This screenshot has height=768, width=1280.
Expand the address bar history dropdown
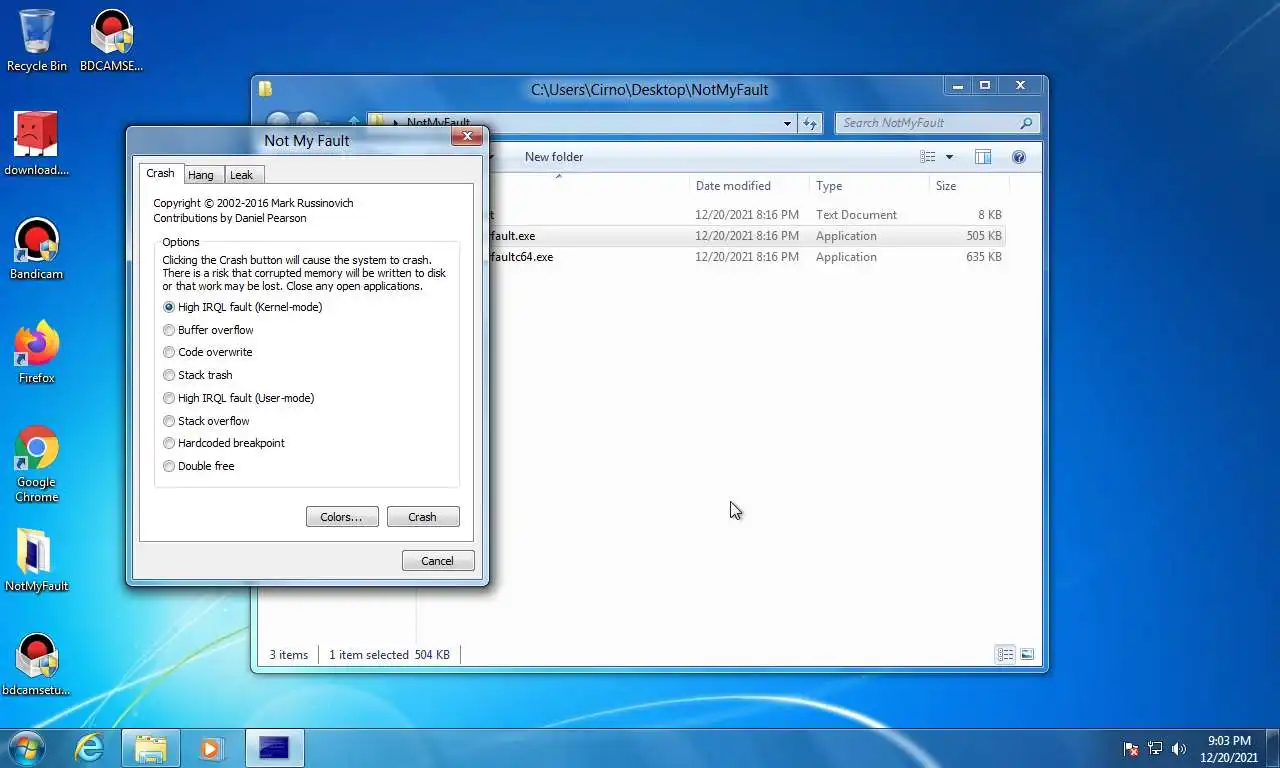[787, 123]
